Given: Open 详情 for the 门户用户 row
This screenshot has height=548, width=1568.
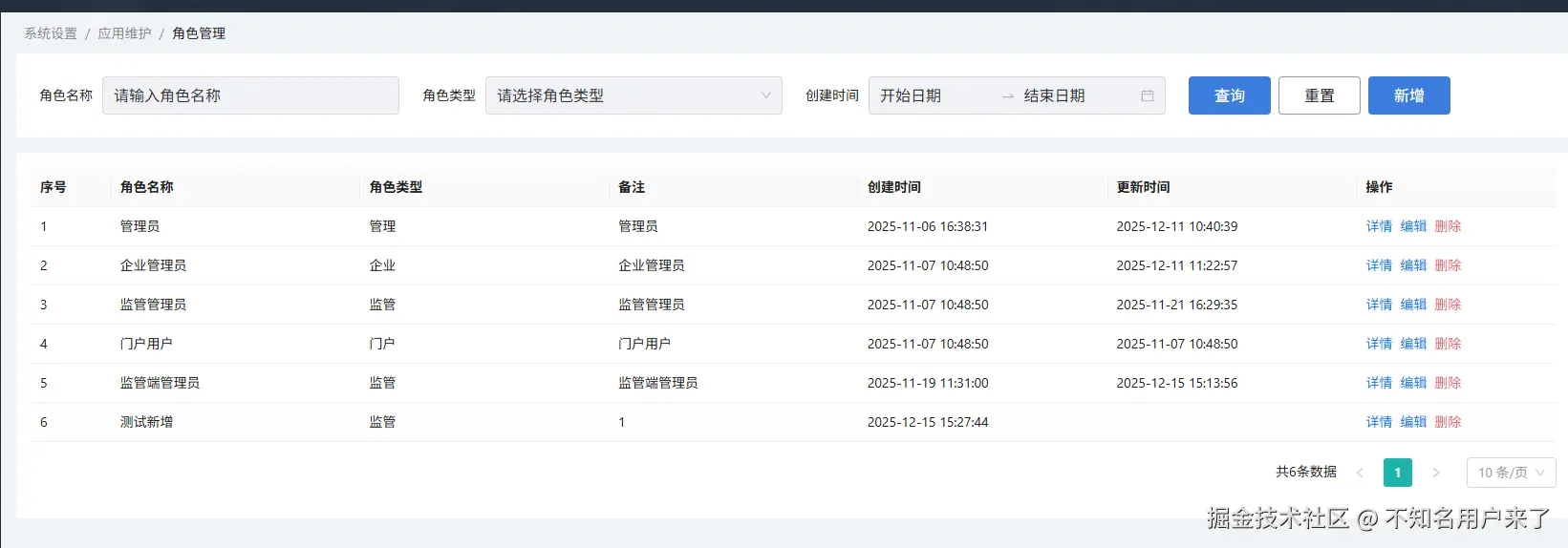Looking at the screenshot, I should coord(1379,344).
